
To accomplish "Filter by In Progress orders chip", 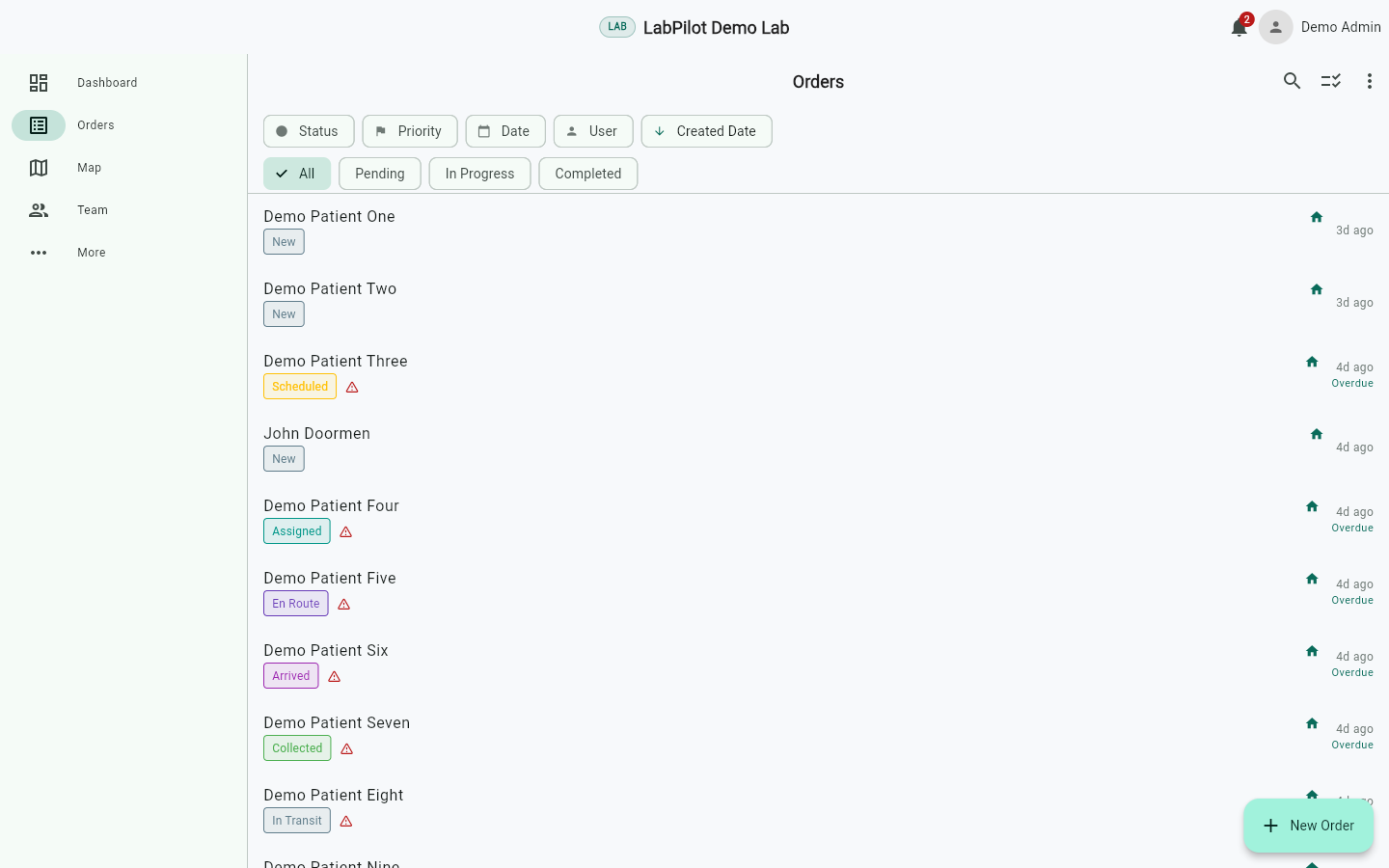I will click(480, 174).
